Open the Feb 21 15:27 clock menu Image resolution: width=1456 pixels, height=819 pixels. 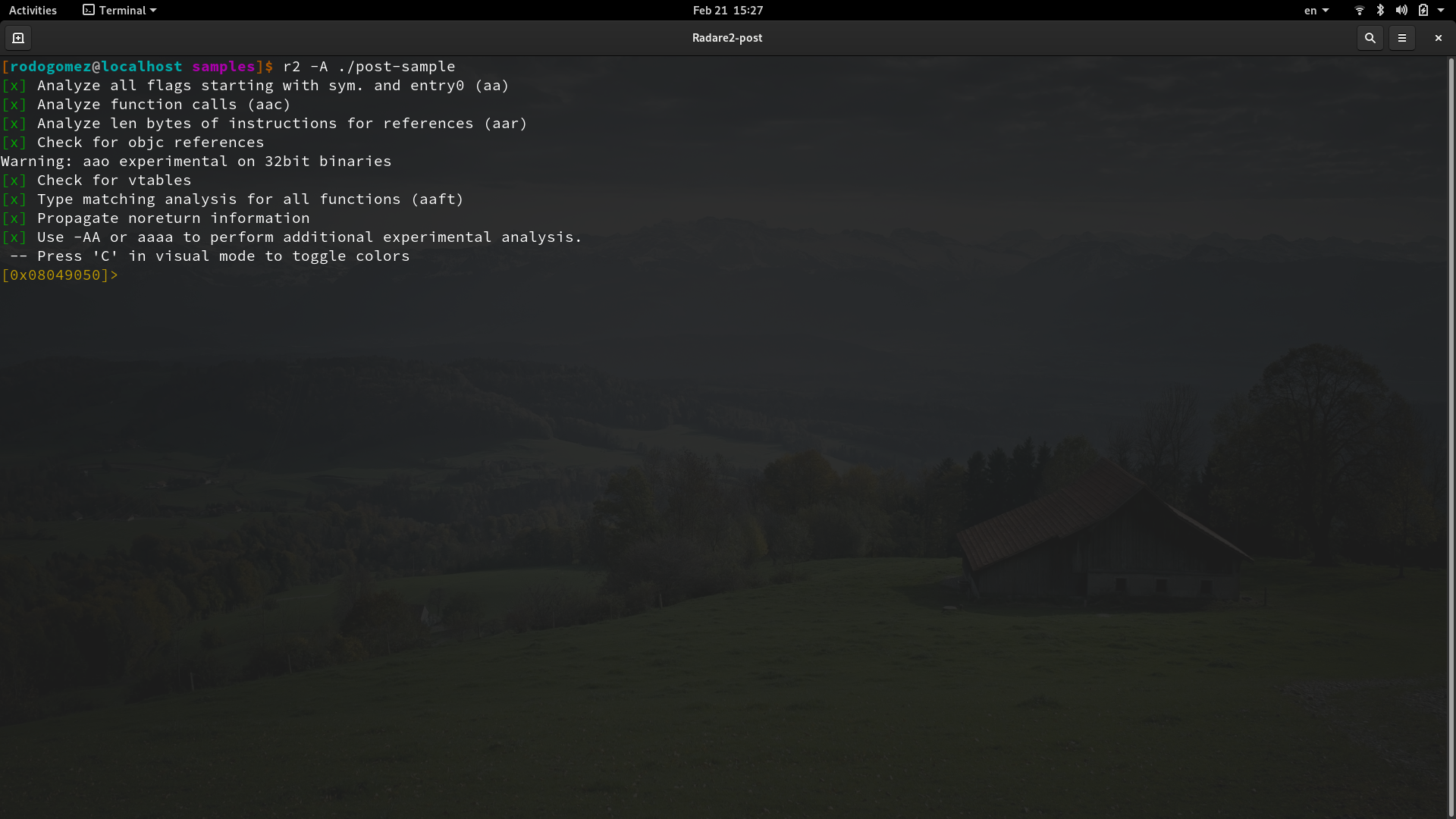[x=727, y=11]
